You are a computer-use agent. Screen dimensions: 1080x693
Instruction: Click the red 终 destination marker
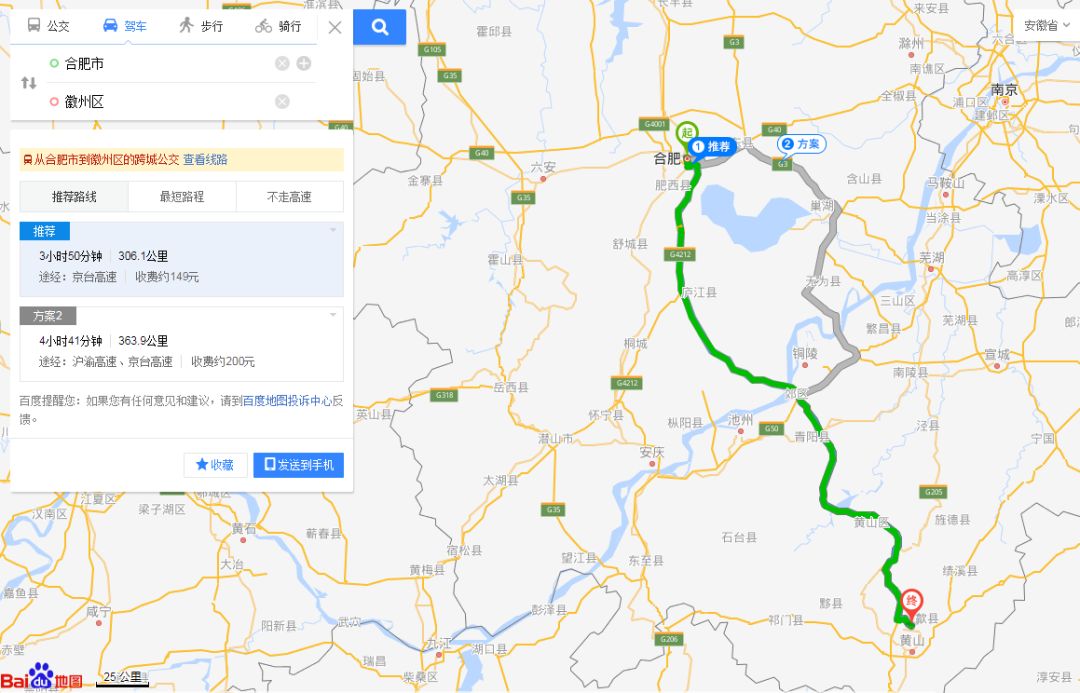coord(911,603)
